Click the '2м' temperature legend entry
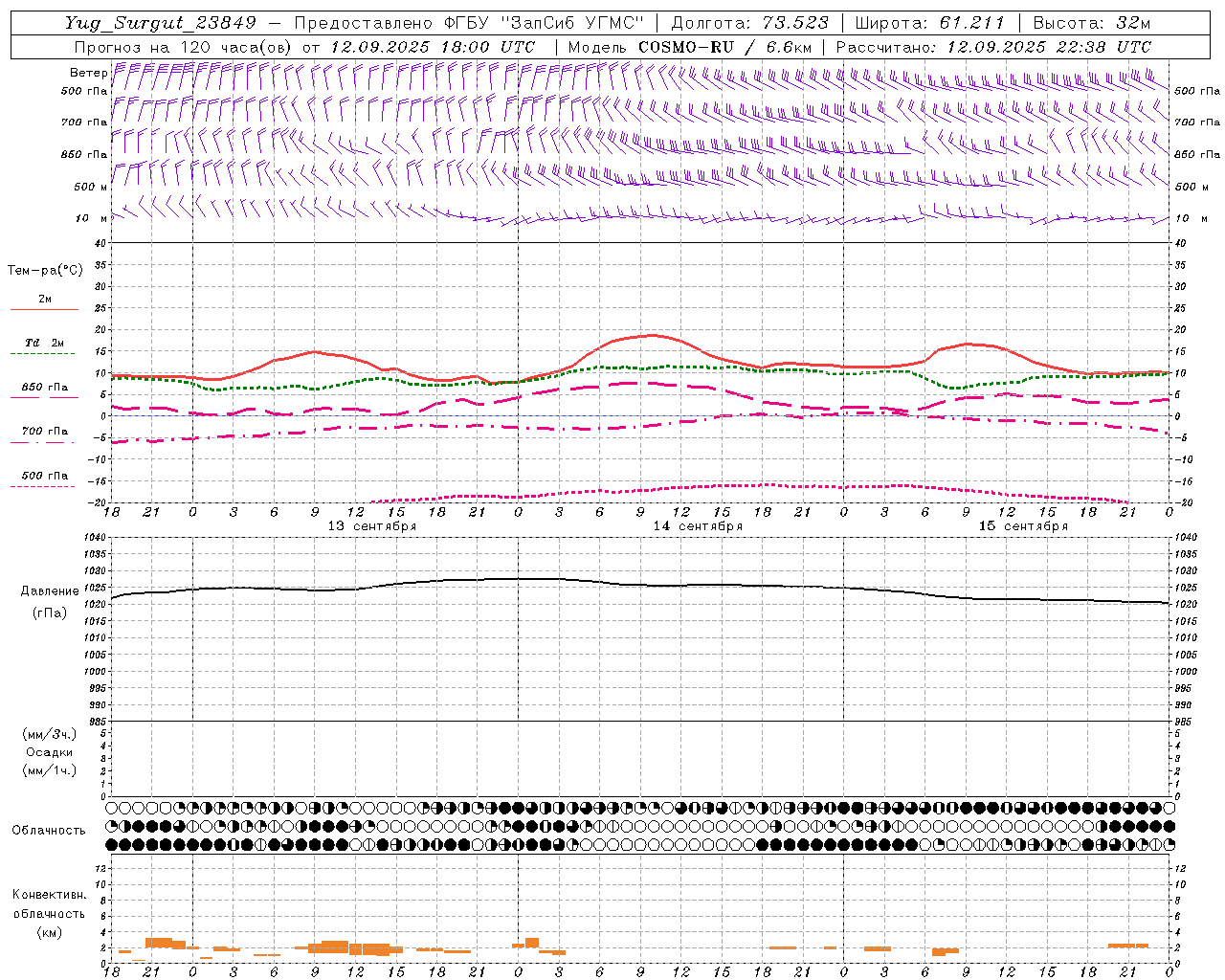 (45, 300)
